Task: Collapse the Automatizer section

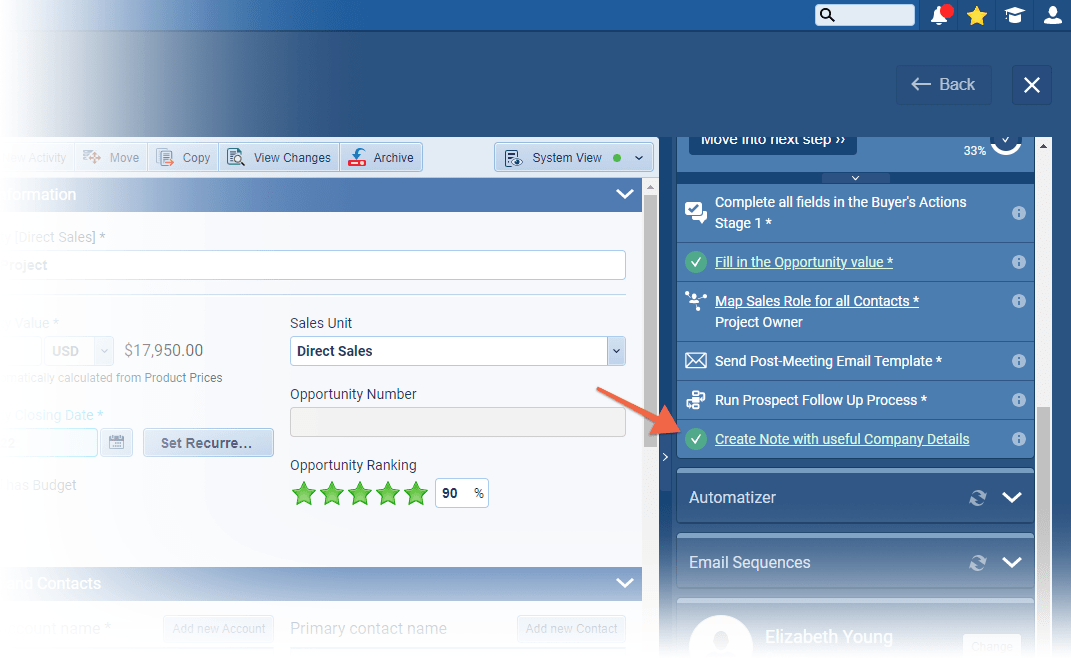Action: click(x=1011, y=497)
